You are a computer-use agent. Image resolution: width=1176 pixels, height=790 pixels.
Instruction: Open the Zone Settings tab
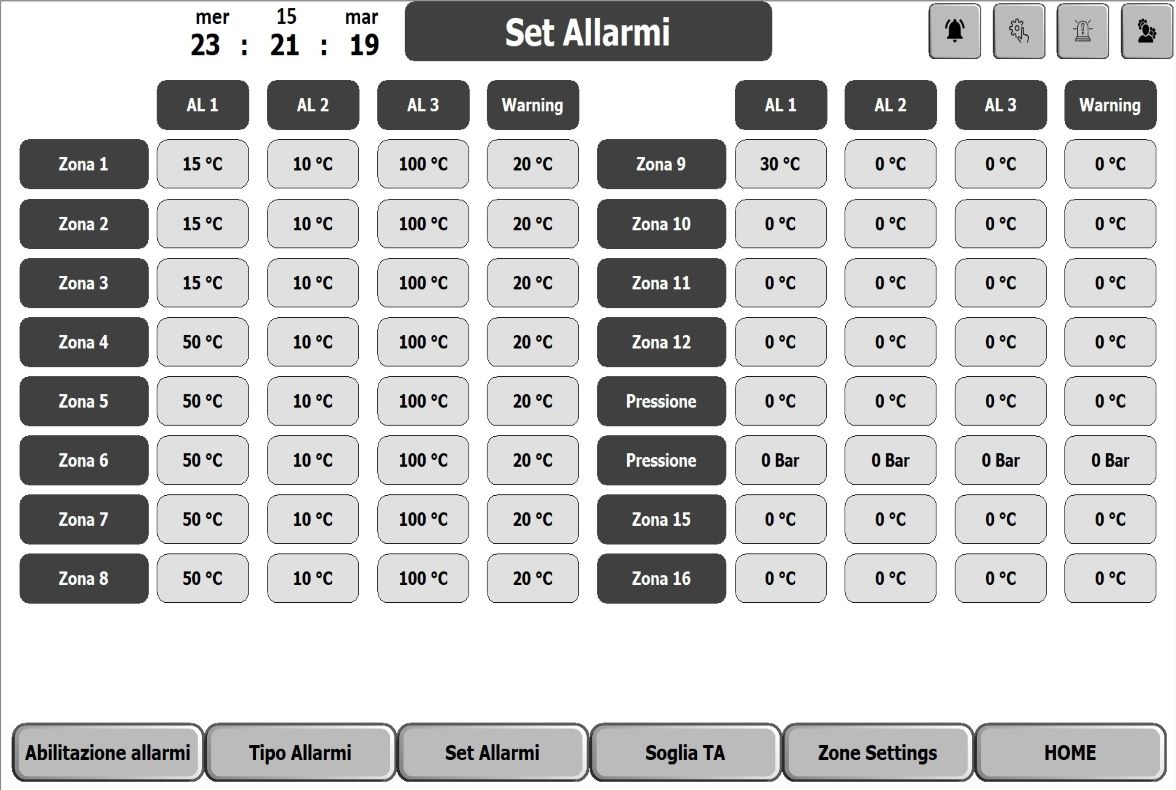878,752
